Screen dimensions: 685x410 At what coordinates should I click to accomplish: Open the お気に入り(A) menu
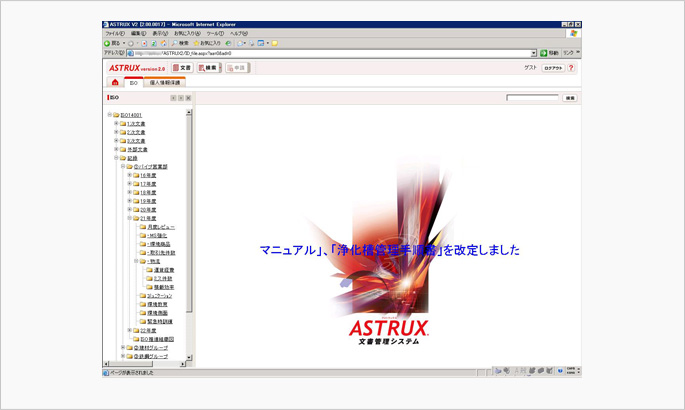(187, 33)
